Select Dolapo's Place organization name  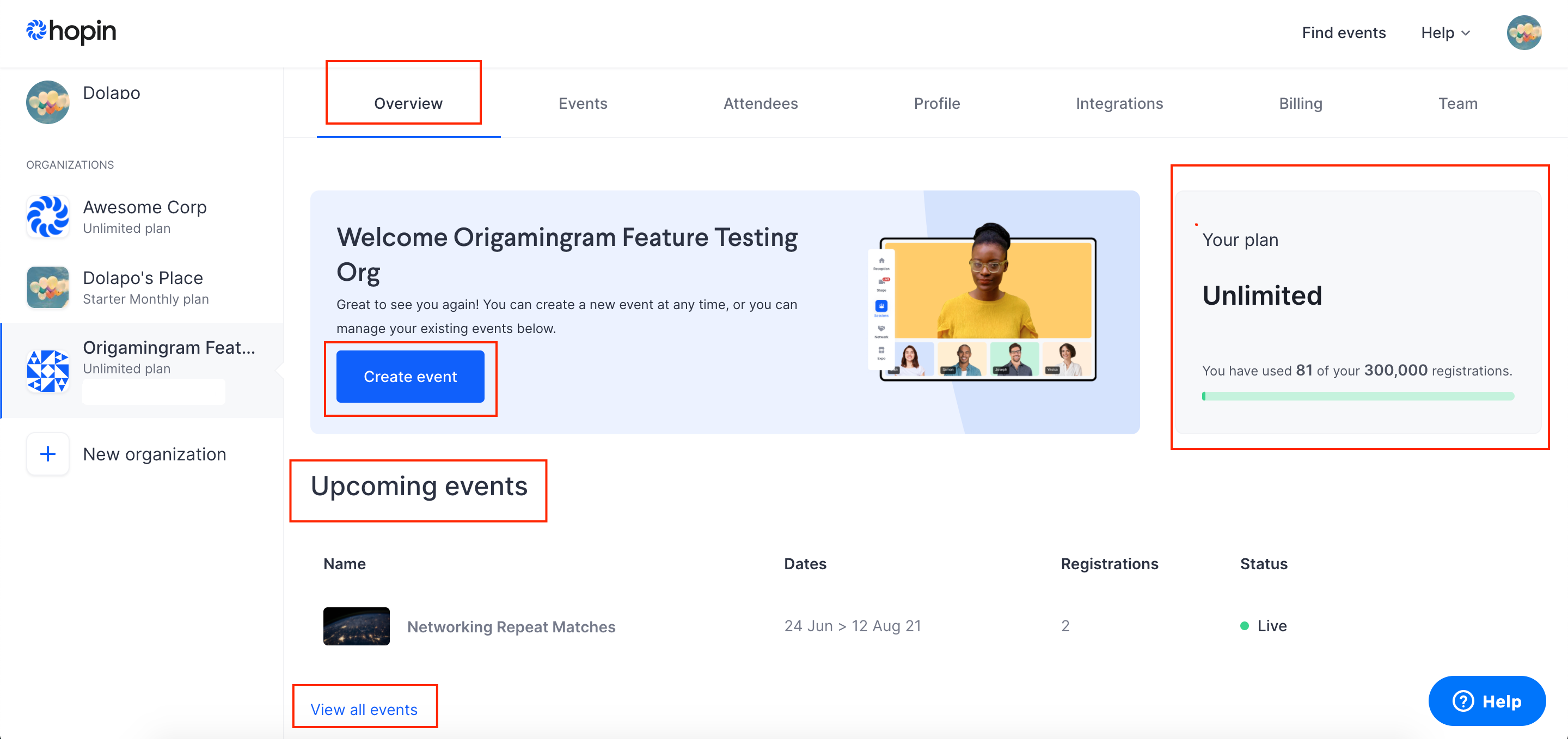[x=143, y=278]
